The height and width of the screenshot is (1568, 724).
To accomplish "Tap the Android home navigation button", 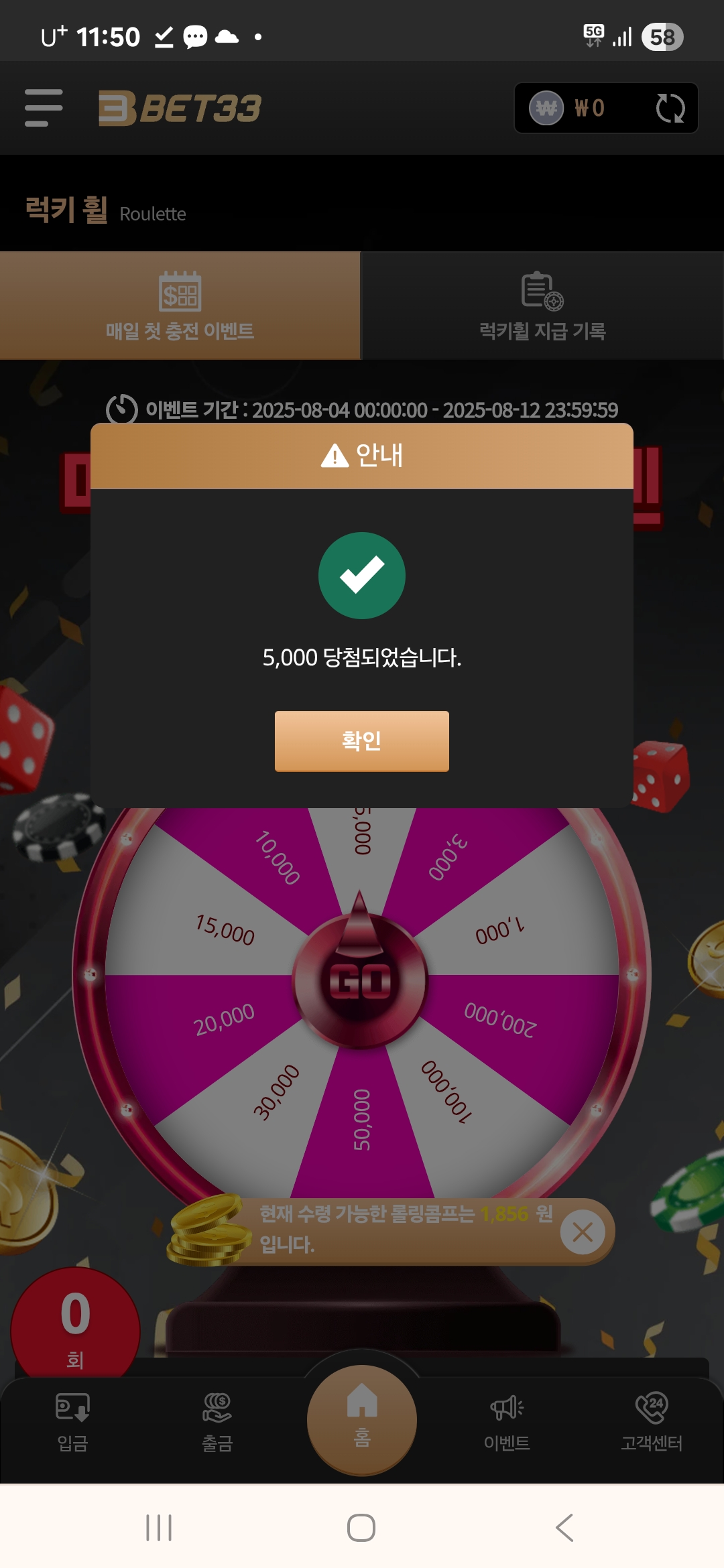I will (361, 1528).
